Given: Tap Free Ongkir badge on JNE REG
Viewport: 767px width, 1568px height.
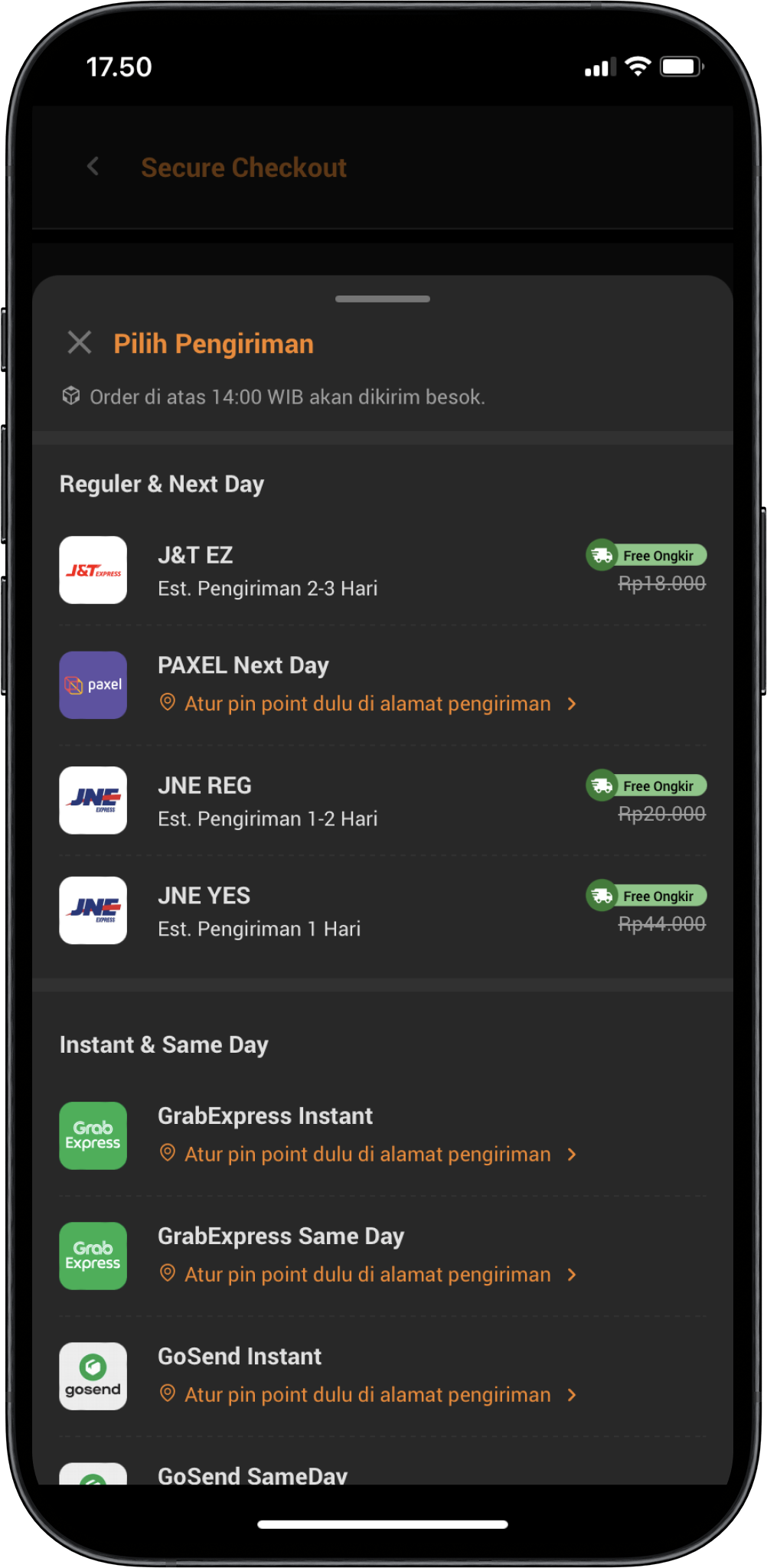Looking at the screenshot, I should coord(647,786).
